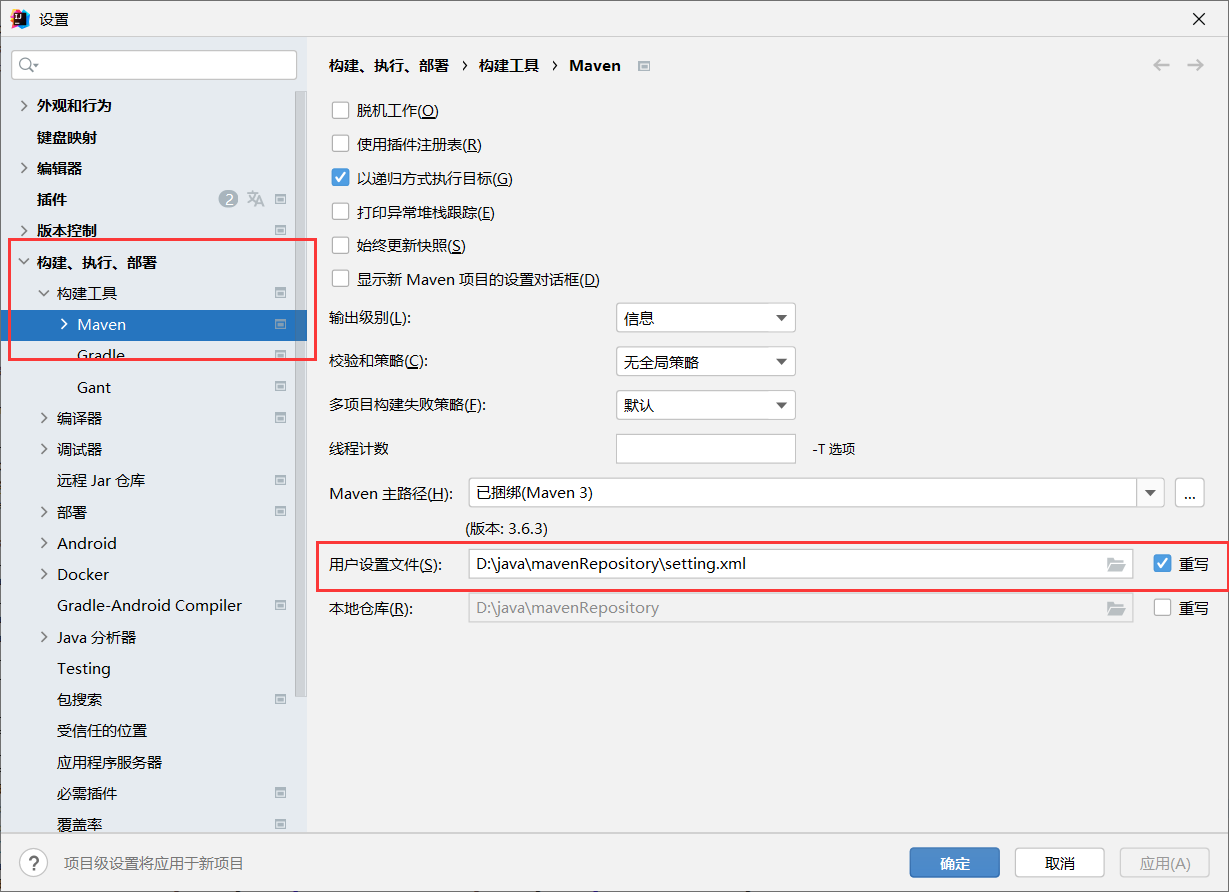This screenshot has height=892, width=1229.
Task: Collapse the 构建、执行、部署 tree node
Action: click(24, 262)
